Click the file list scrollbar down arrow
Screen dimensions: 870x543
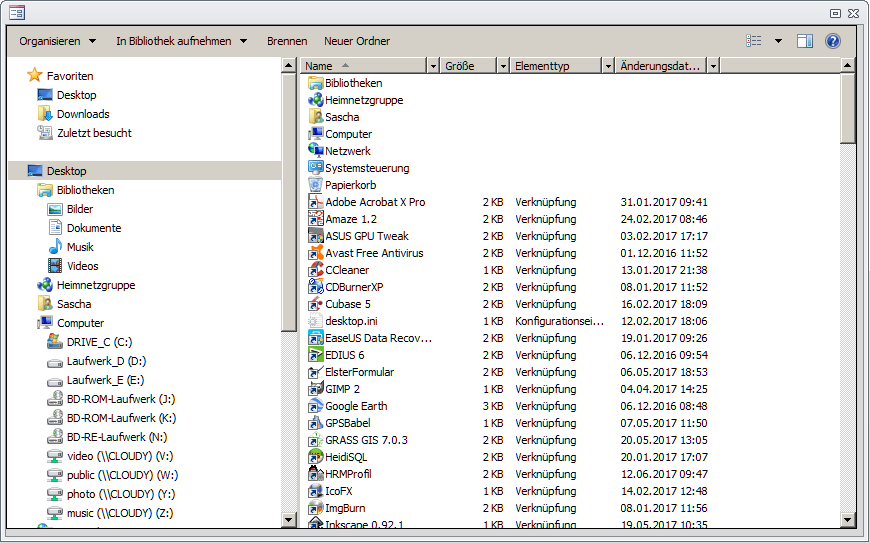[x=847, y=520]
